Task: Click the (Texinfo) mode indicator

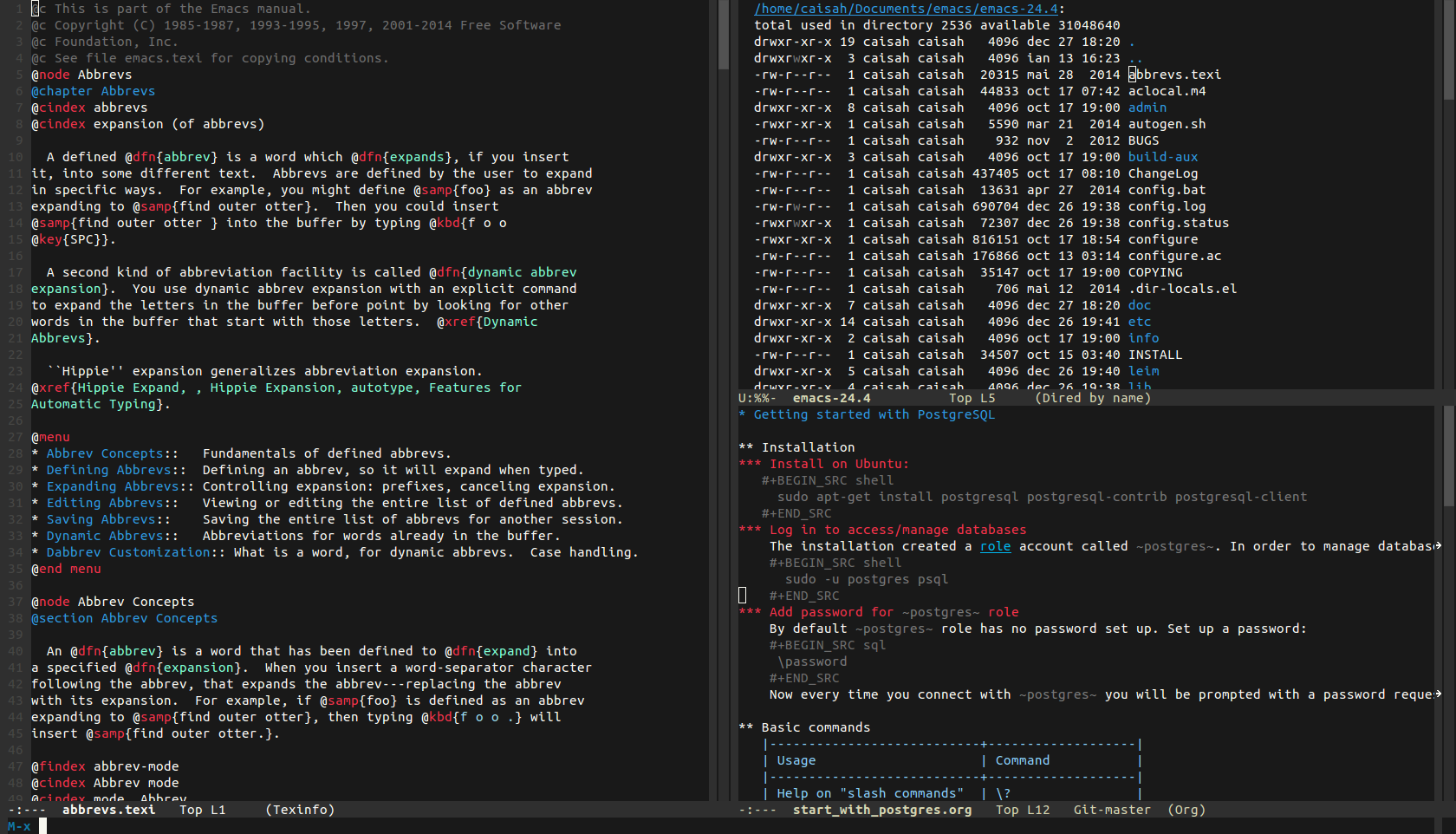Action: (300, 810)
